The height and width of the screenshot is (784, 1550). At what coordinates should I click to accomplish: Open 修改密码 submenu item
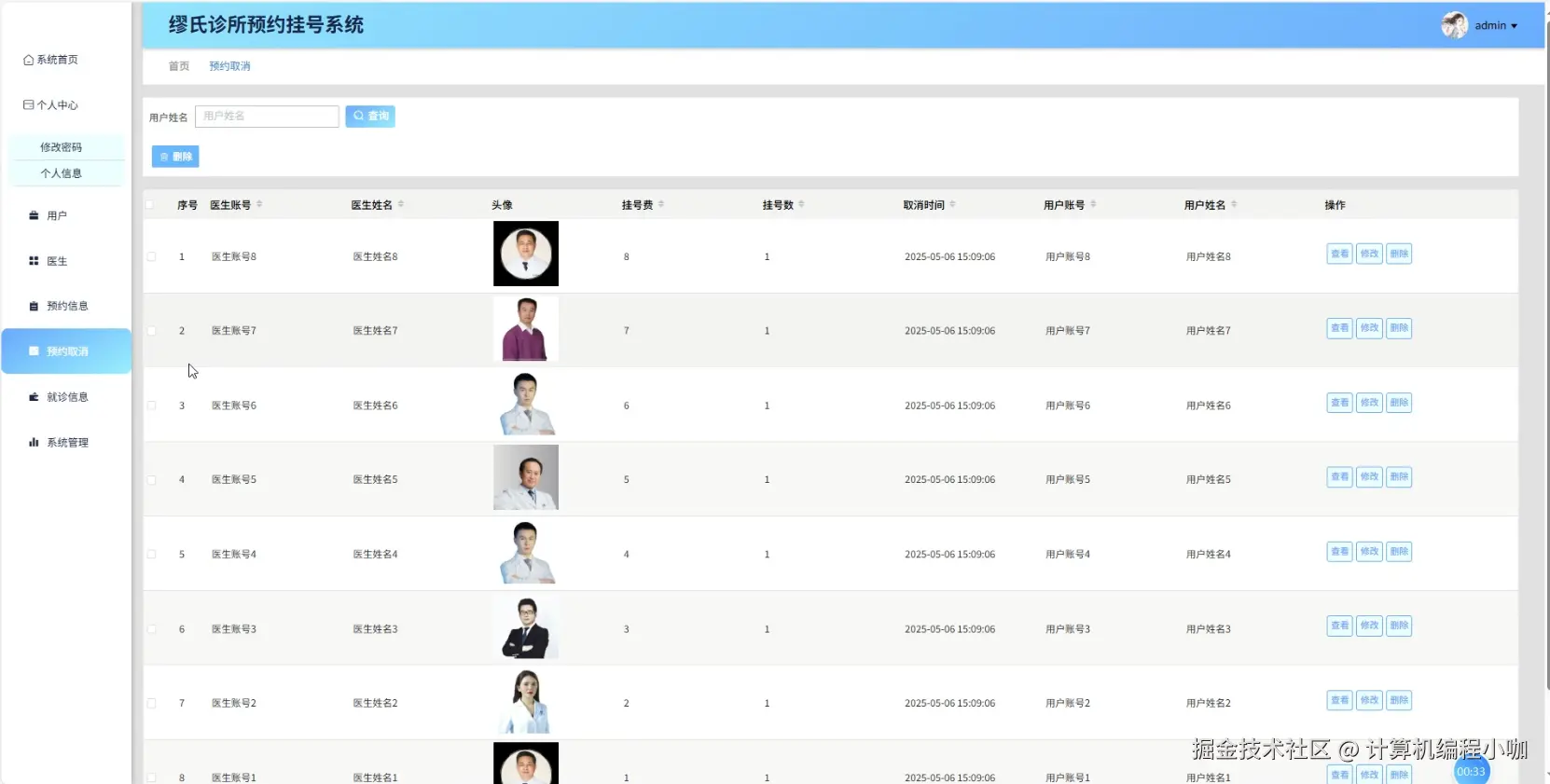point(62,147)
